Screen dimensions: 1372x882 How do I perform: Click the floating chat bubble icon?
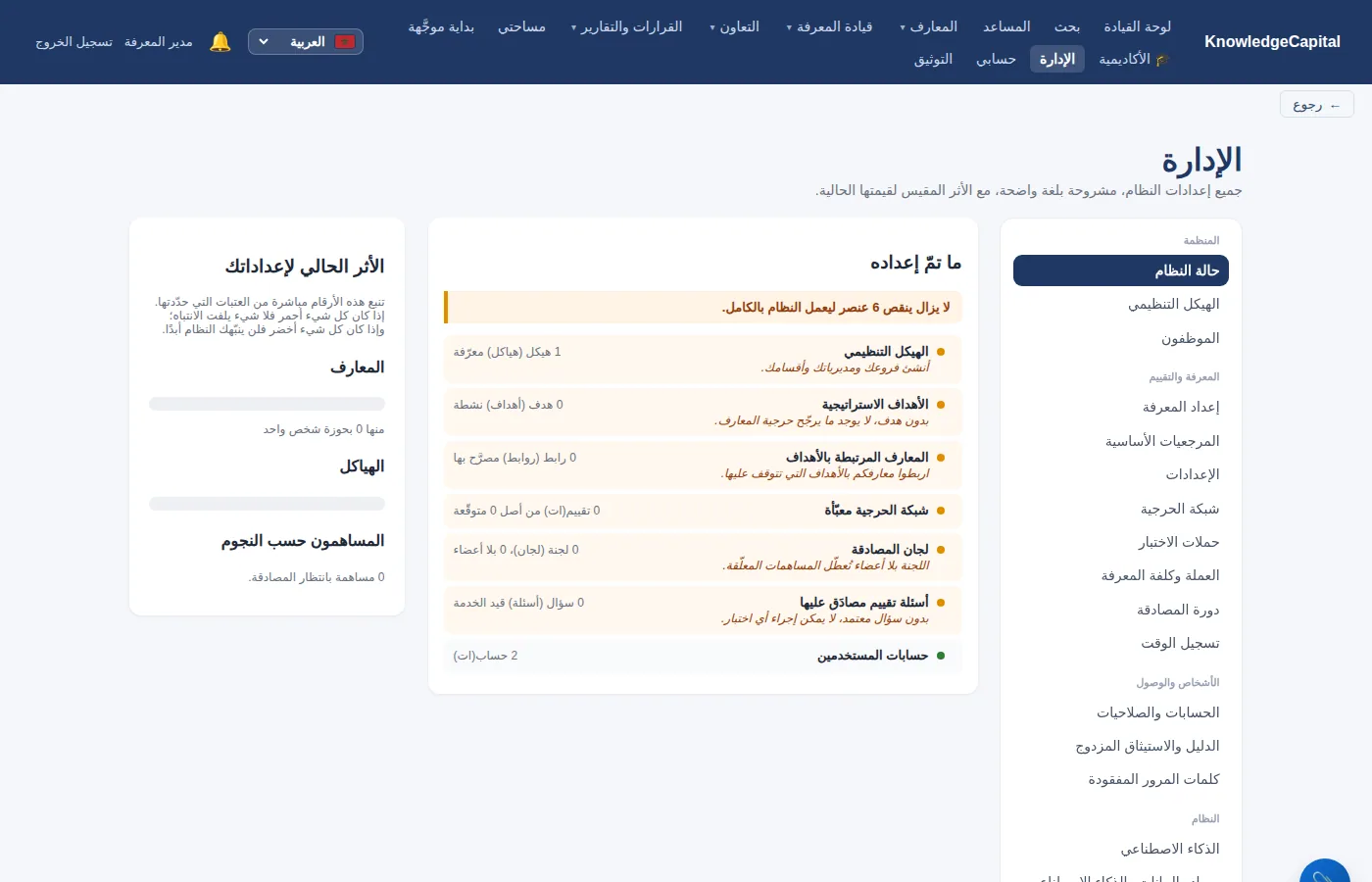[x=1325, y=870]
